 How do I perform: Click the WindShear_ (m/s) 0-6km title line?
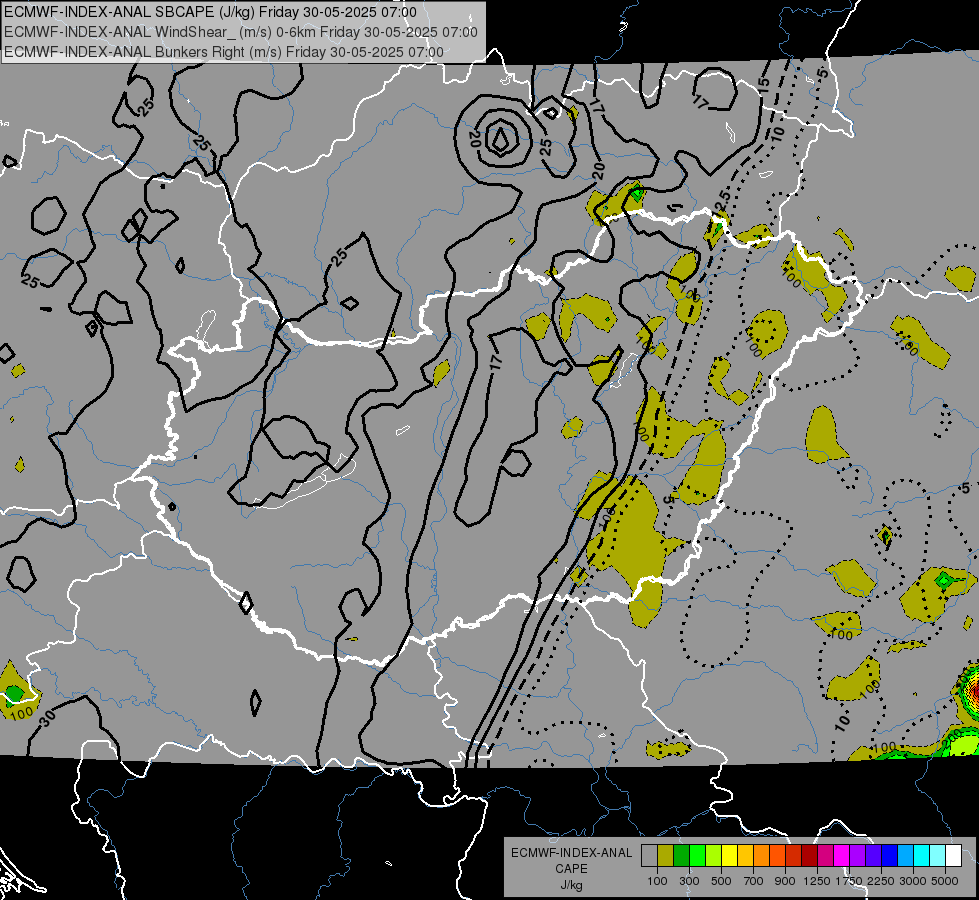coord(241,32)
